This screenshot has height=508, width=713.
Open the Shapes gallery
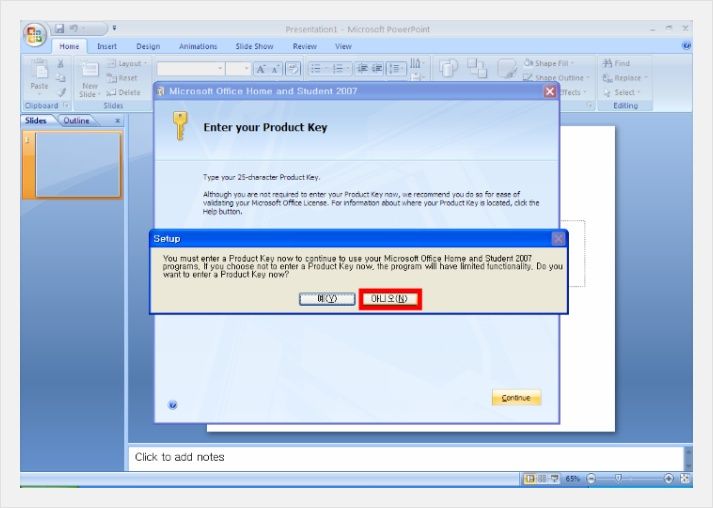449,69
